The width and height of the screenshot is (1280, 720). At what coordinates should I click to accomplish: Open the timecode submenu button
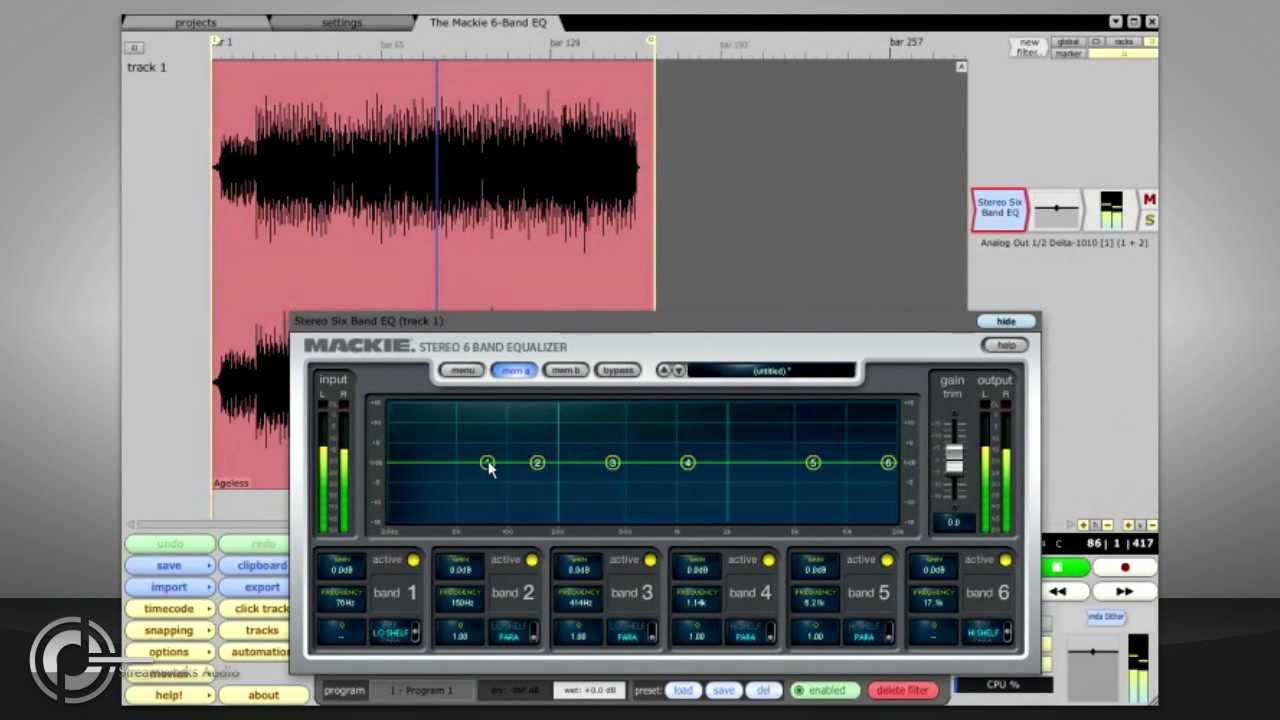pos(170,609)
